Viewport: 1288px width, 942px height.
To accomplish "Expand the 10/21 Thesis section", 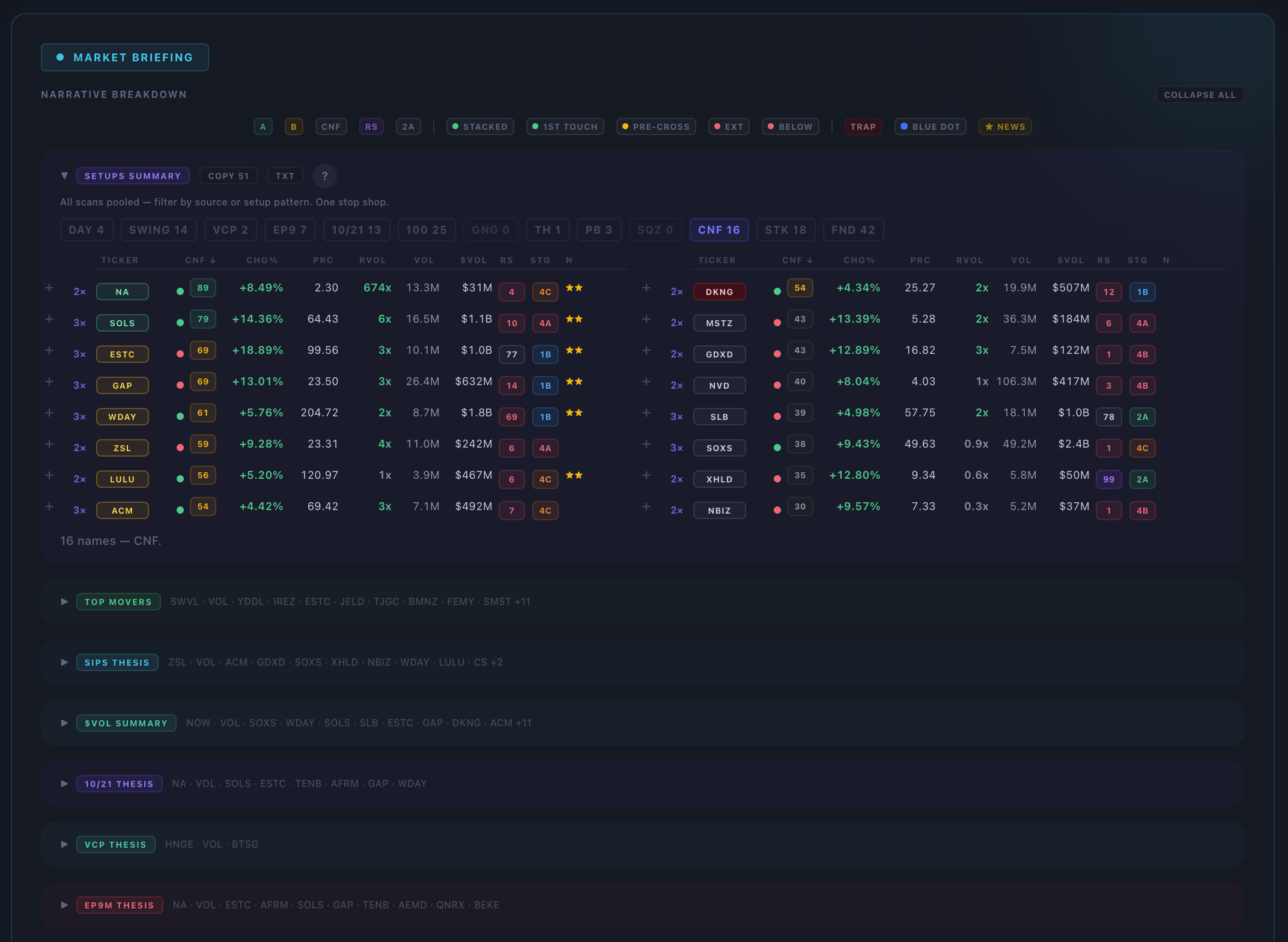I will click(x=64, y=783).
